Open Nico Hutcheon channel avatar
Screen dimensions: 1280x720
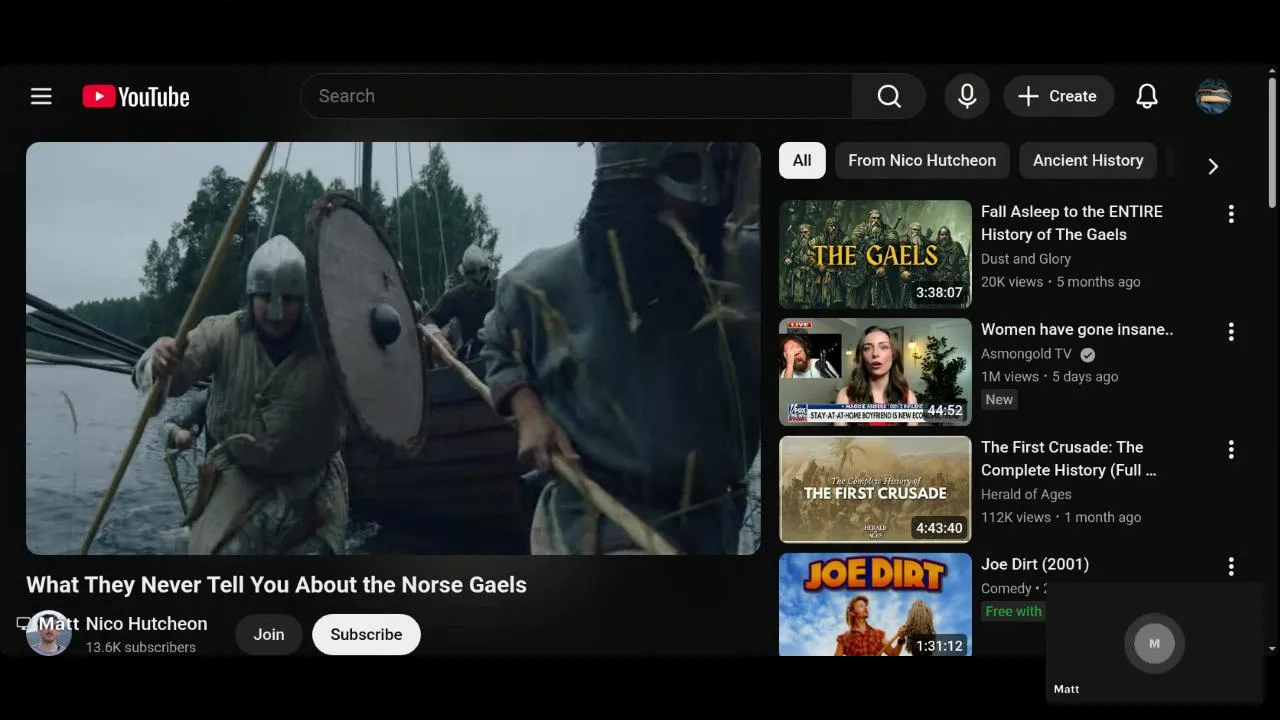[x=48, y=634]
